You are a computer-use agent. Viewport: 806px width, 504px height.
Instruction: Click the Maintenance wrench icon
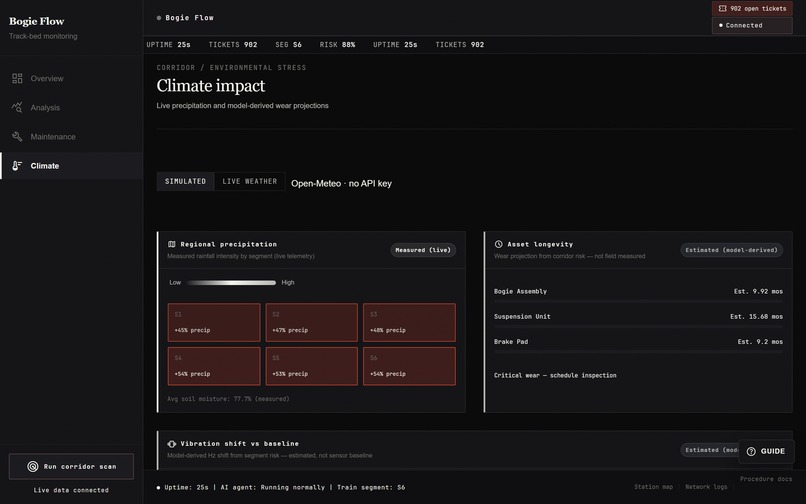[x=17, y=137]
